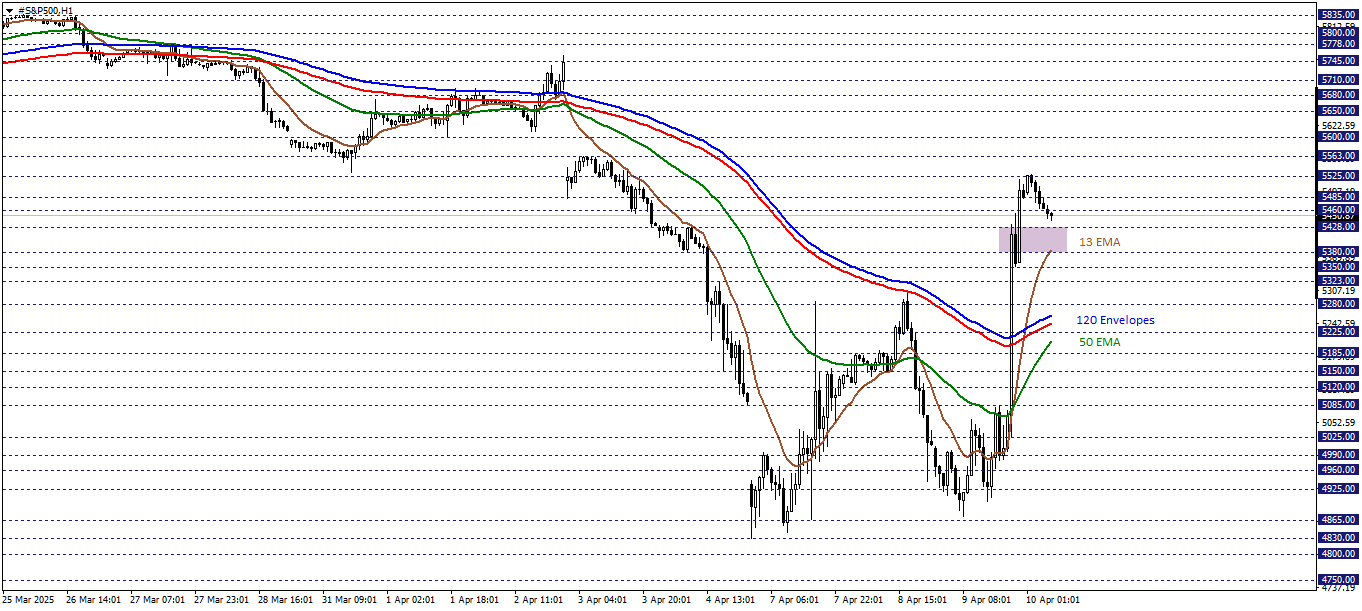Click the 5525.00 price level label
The width and height of the screenshot is (1362, 611).
tap(1338, 176)
